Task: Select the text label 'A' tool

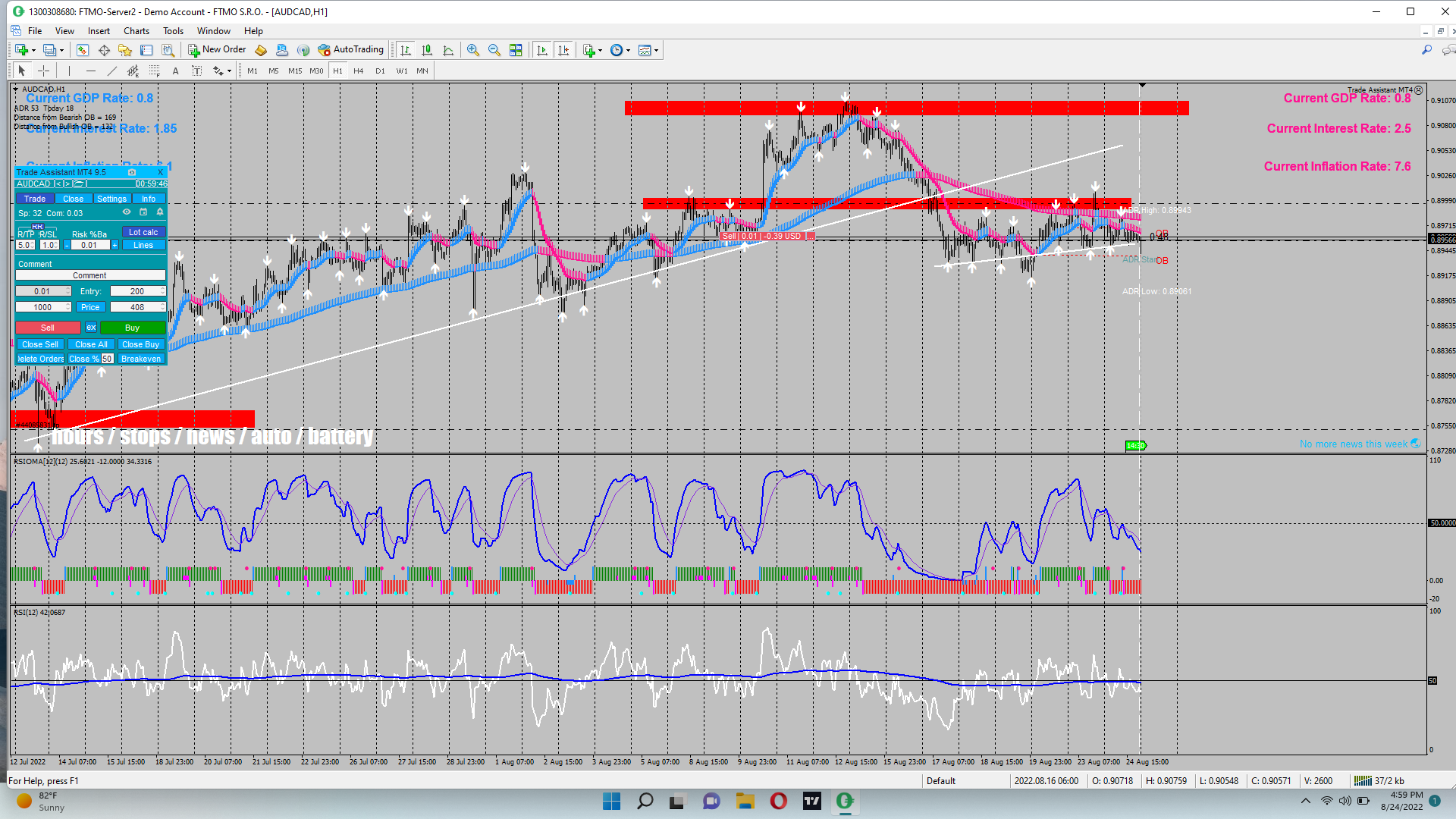Action: point(175,71)
